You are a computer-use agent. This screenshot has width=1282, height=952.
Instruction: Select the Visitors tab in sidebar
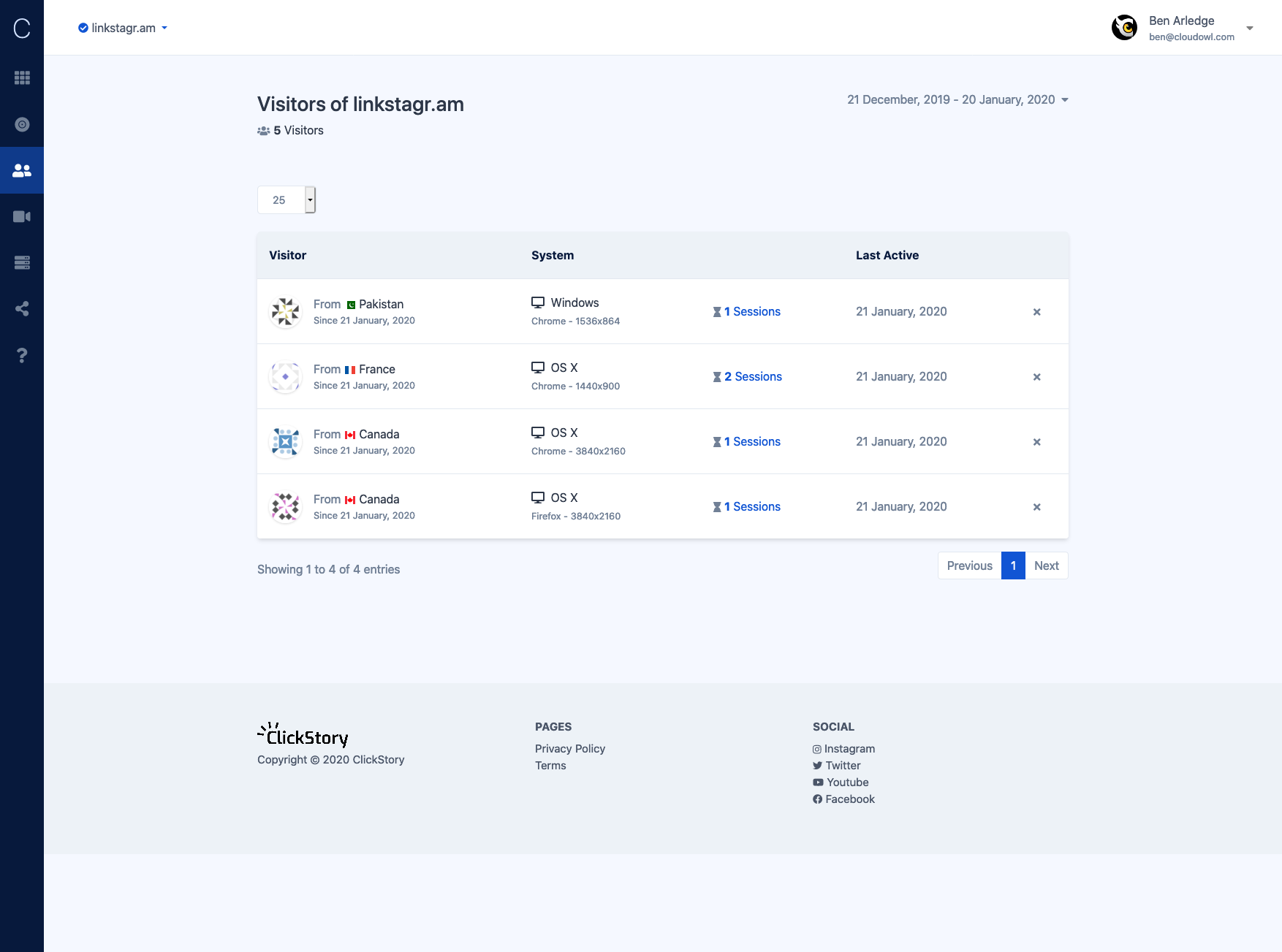pos(22,170)
